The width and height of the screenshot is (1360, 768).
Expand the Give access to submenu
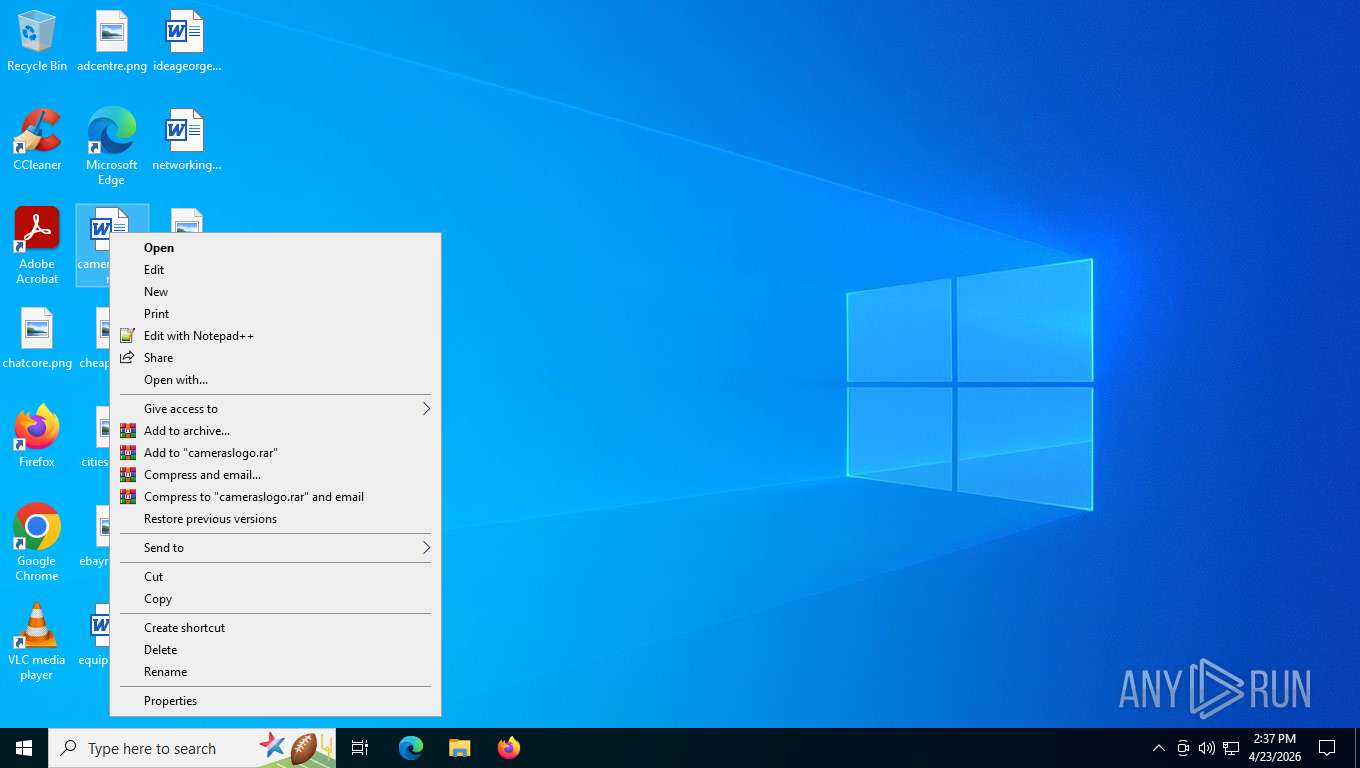[x=275, y=409]
